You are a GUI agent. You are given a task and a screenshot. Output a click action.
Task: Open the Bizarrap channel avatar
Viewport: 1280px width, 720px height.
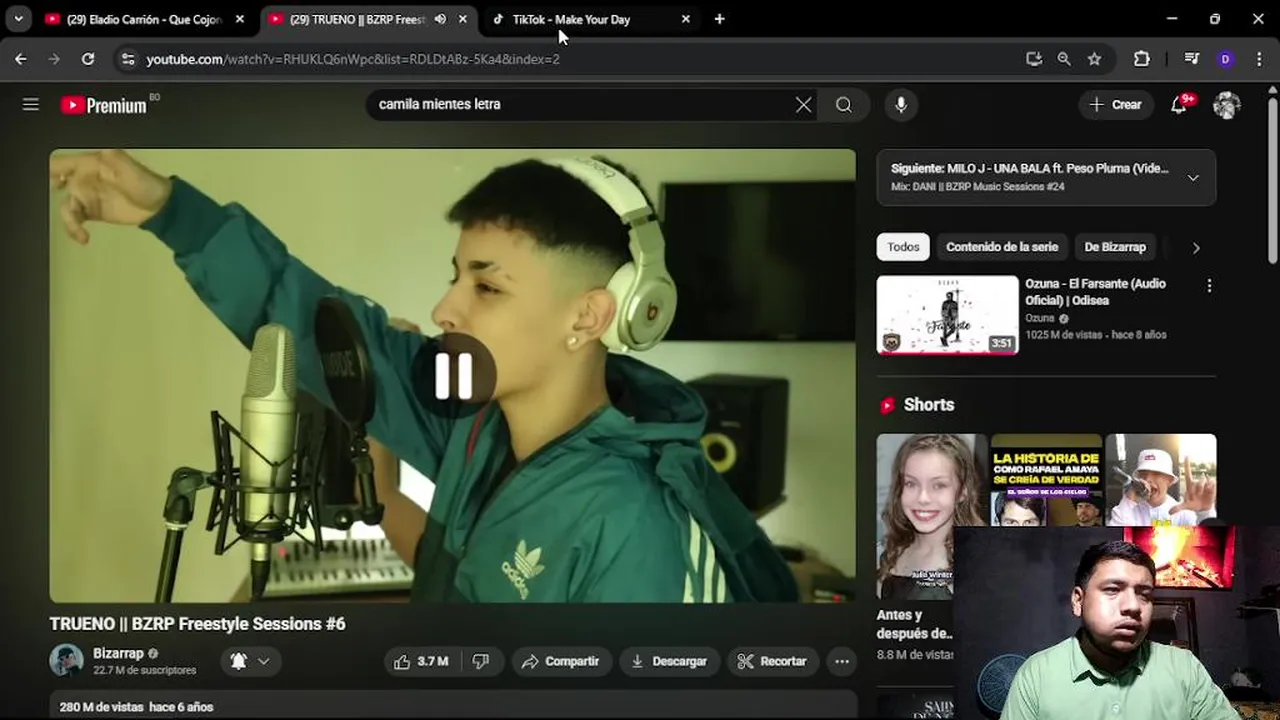point(67,660)
